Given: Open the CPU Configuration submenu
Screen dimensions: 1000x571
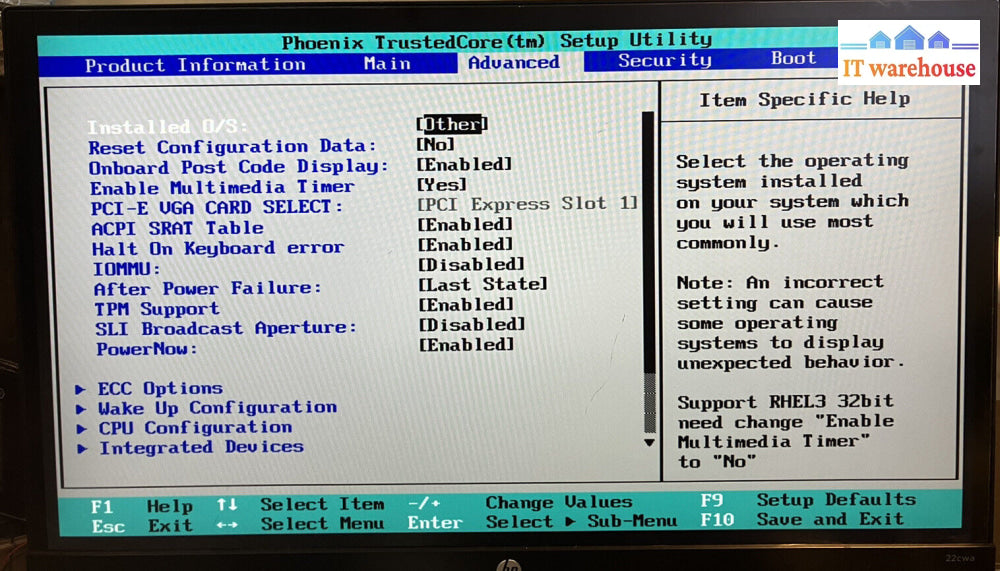Looking at the screenshot, I should pos(194,428).
